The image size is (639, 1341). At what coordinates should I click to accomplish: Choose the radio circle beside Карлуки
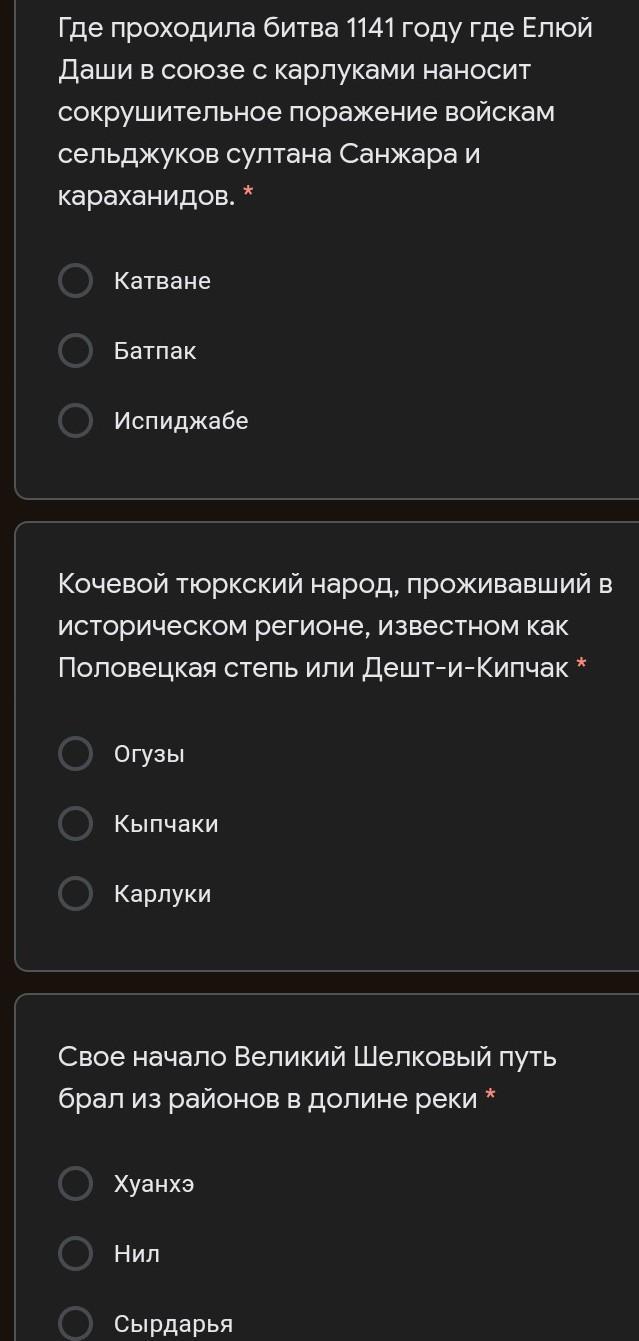pyautogui.click(x=76, y=894)
